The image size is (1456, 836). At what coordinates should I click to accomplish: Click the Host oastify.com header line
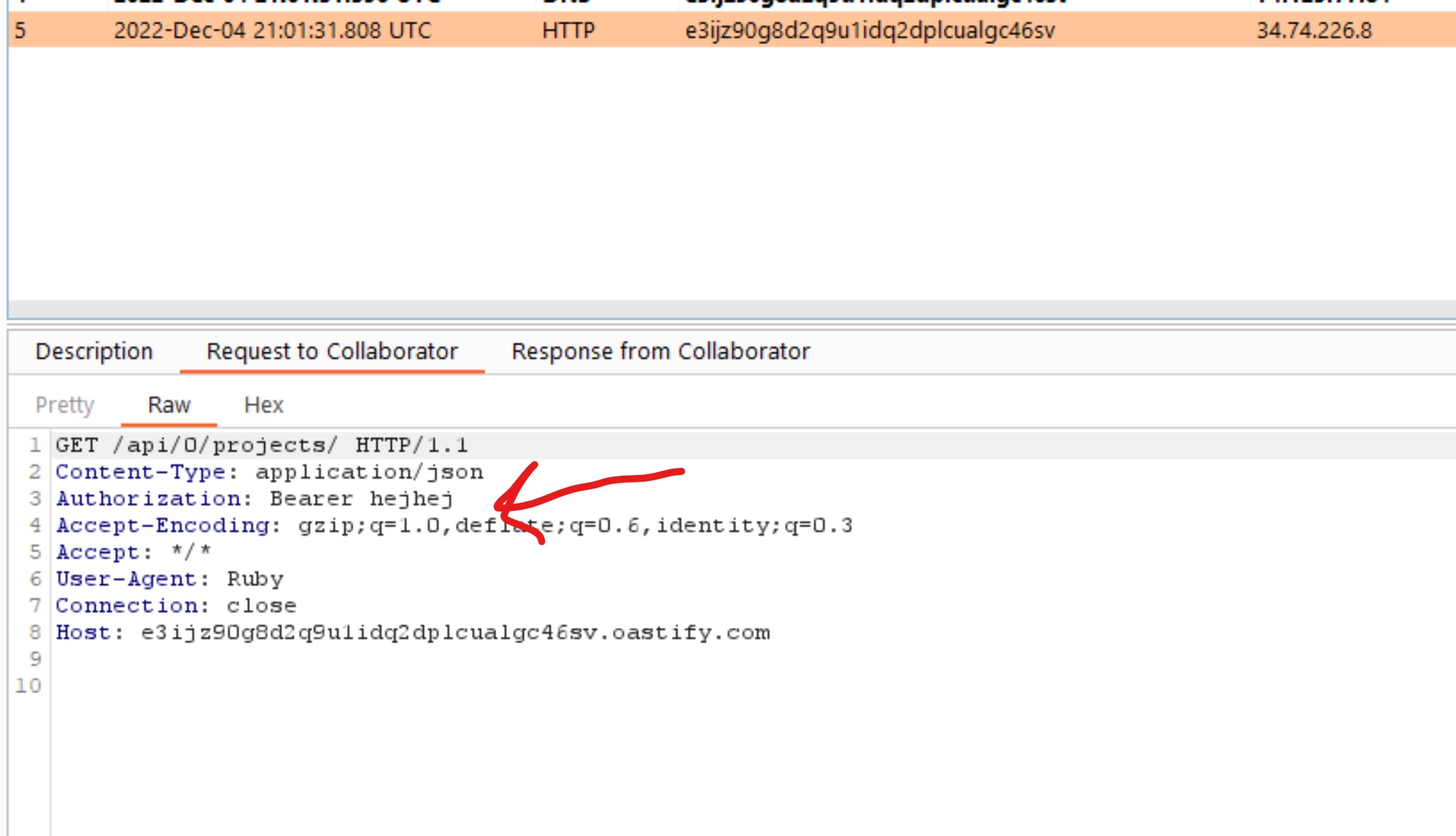click(x=413, y=633)
